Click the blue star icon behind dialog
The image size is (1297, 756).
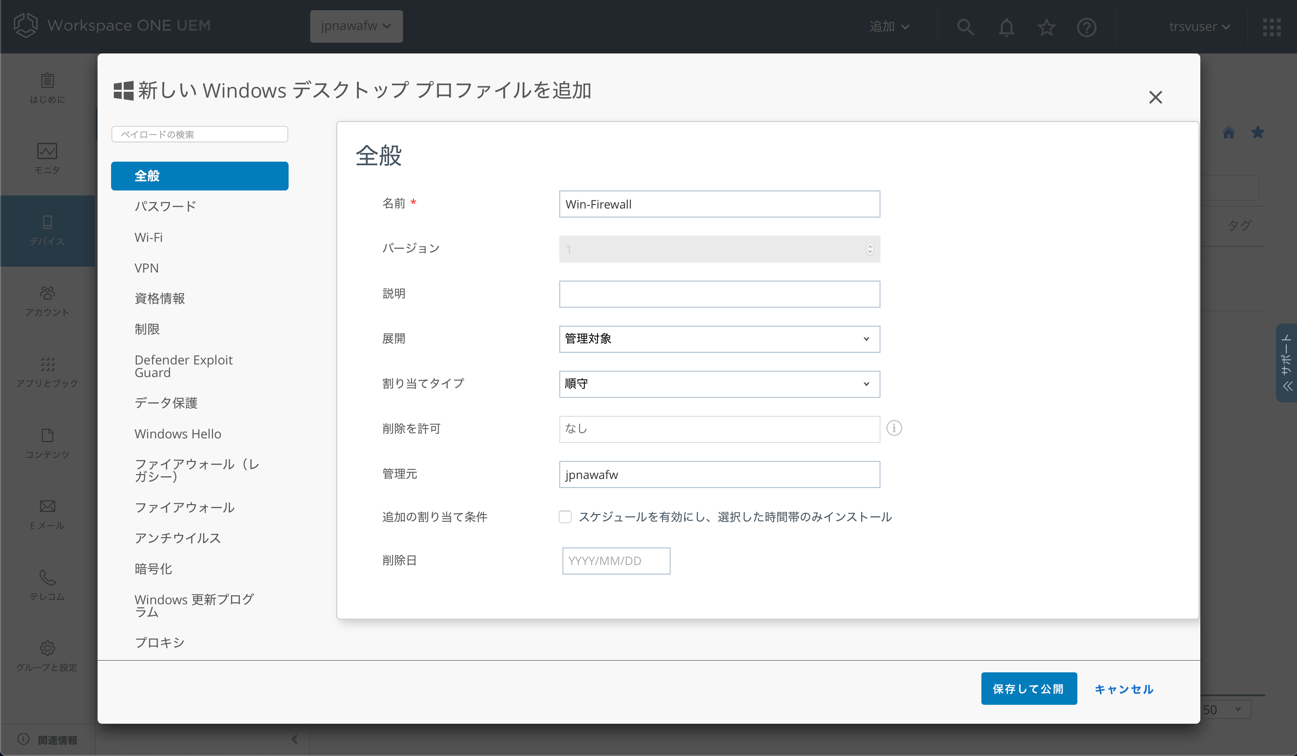click(1257, 132)
